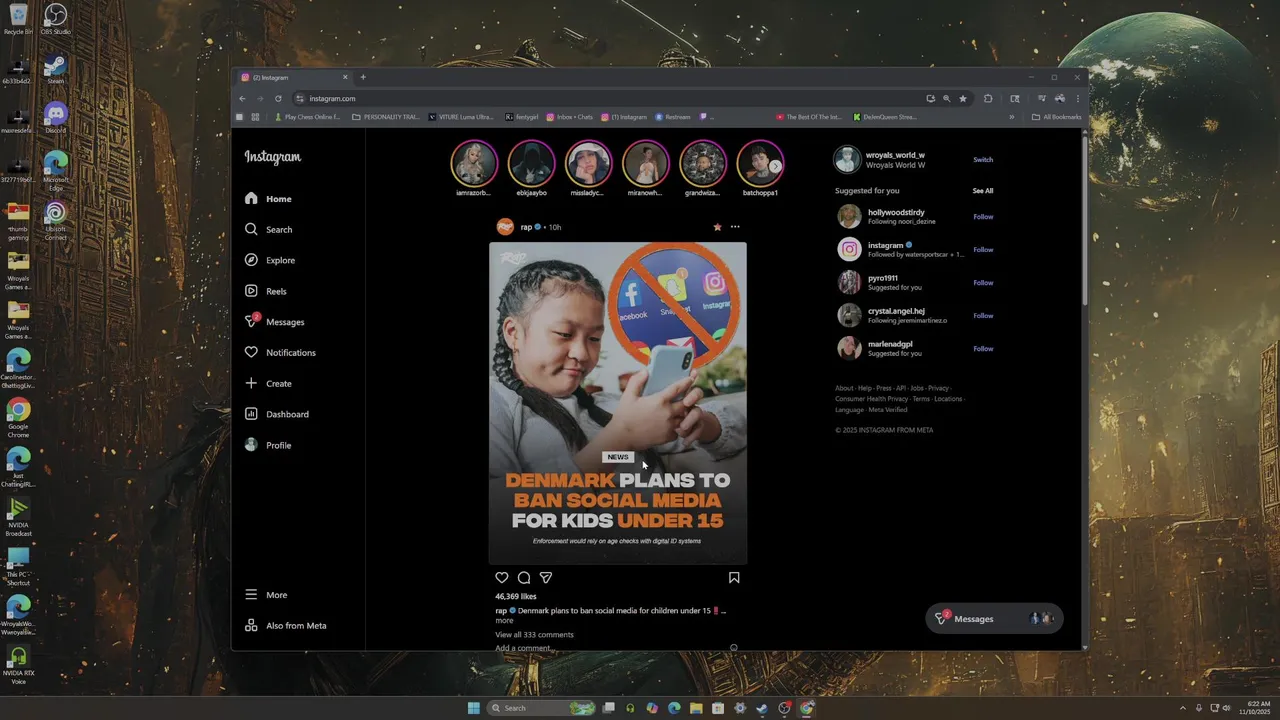Image resolution: width=1280 pixels, height=720 pixels.
Task: Like the rap post with heart
Action: pos(502,577)
